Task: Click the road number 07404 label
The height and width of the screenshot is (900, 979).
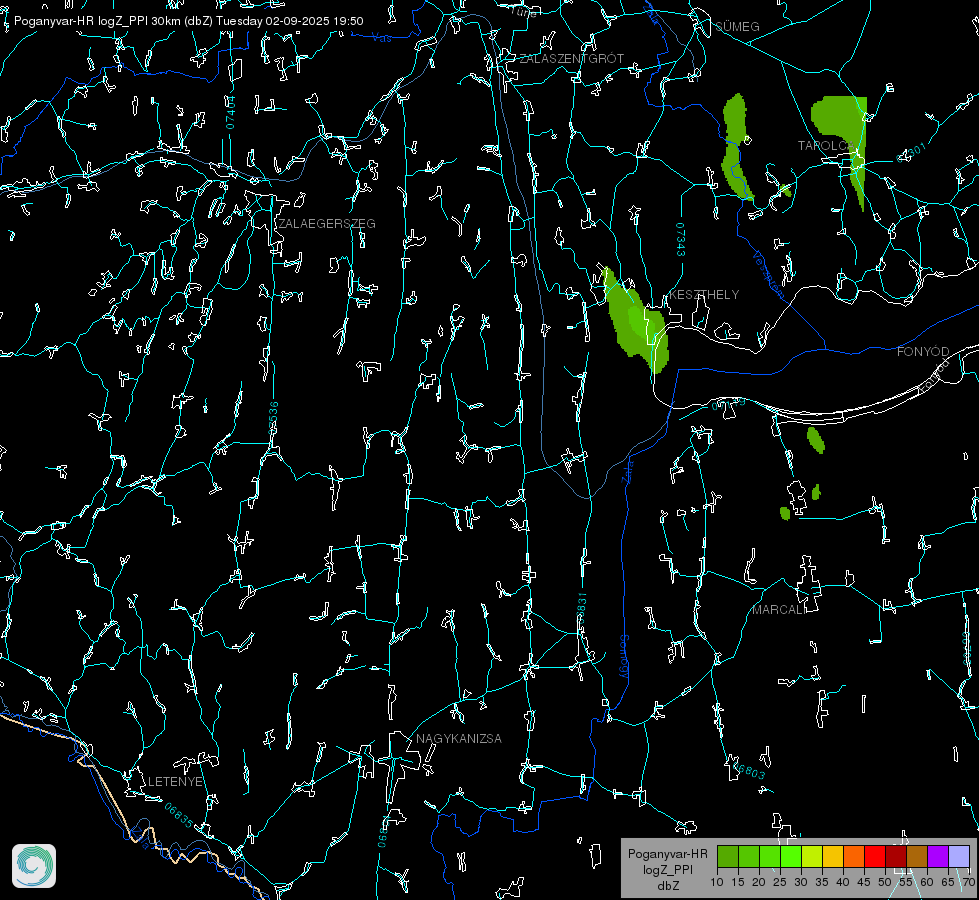Action: point(230,112)
